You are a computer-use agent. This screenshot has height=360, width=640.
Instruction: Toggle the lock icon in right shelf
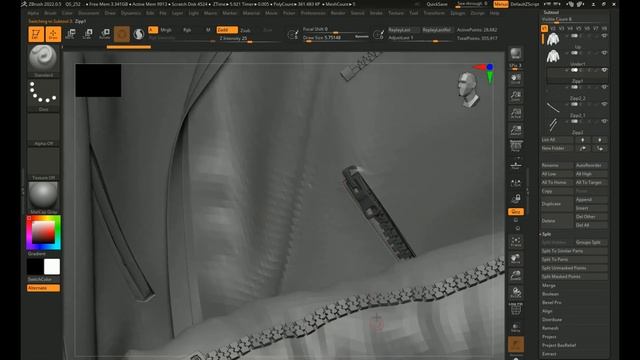[x=516, y=199]
